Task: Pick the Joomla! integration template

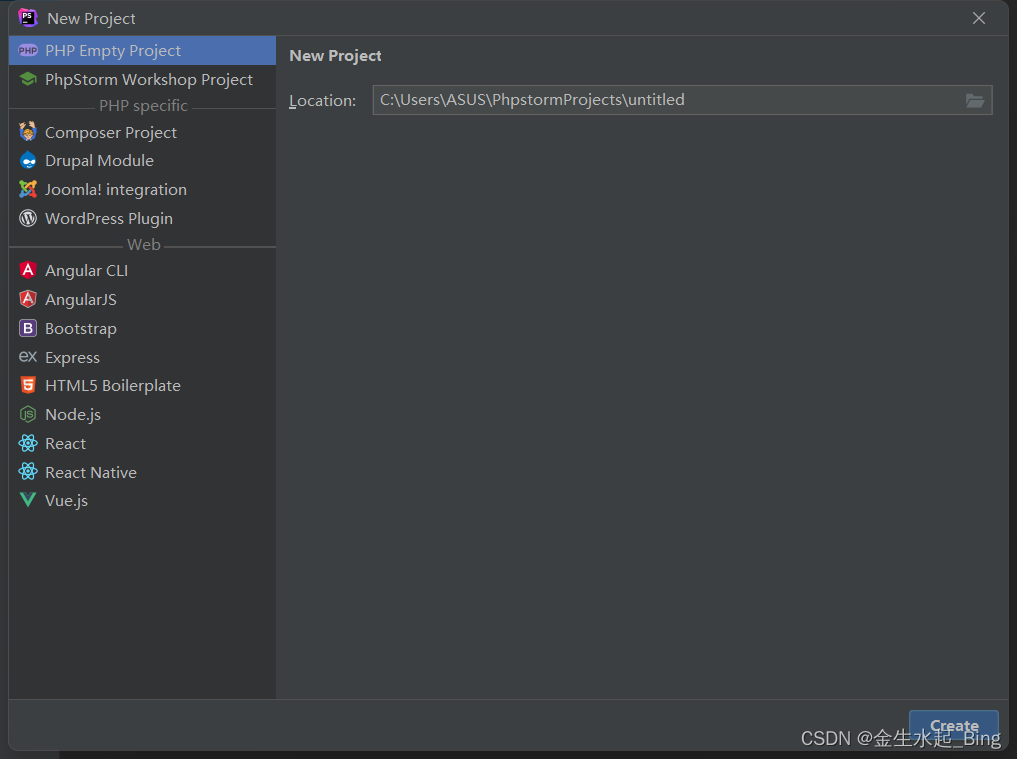Action: (x=116, y=189)
